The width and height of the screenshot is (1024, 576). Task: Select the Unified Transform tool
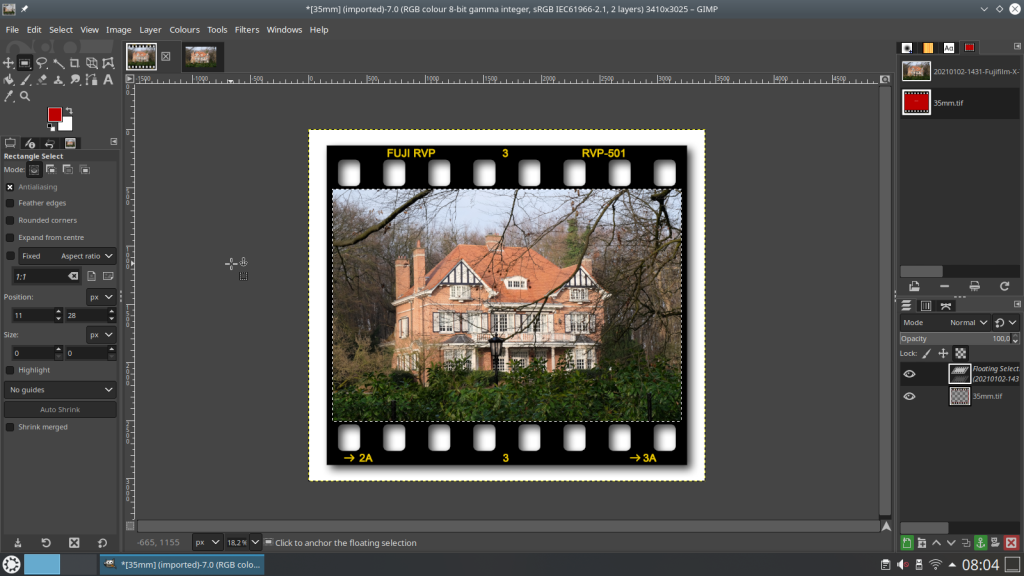click(91, 63)
